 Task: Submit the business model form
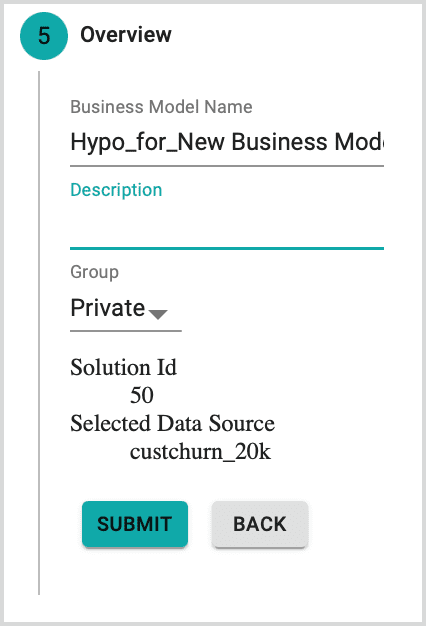(135, 524)
